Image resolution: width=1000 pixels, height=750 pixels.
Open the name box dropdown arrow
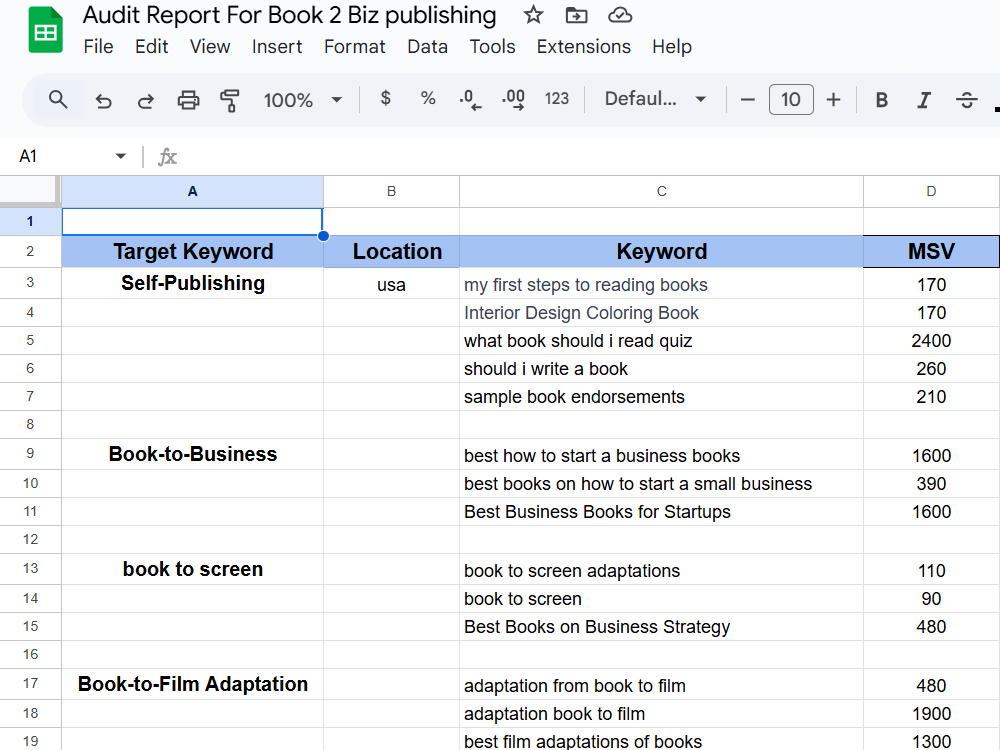[x=121, y=156]
